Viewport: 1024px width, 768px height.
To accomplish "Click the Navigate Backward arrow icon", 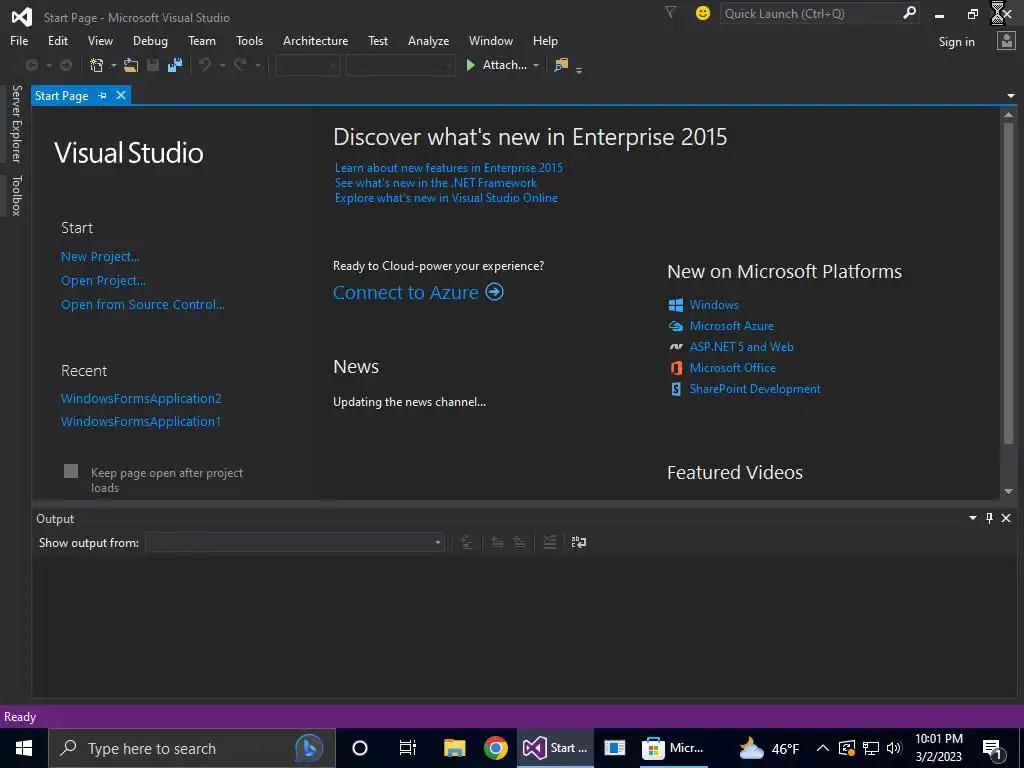I will click(31, 65).
